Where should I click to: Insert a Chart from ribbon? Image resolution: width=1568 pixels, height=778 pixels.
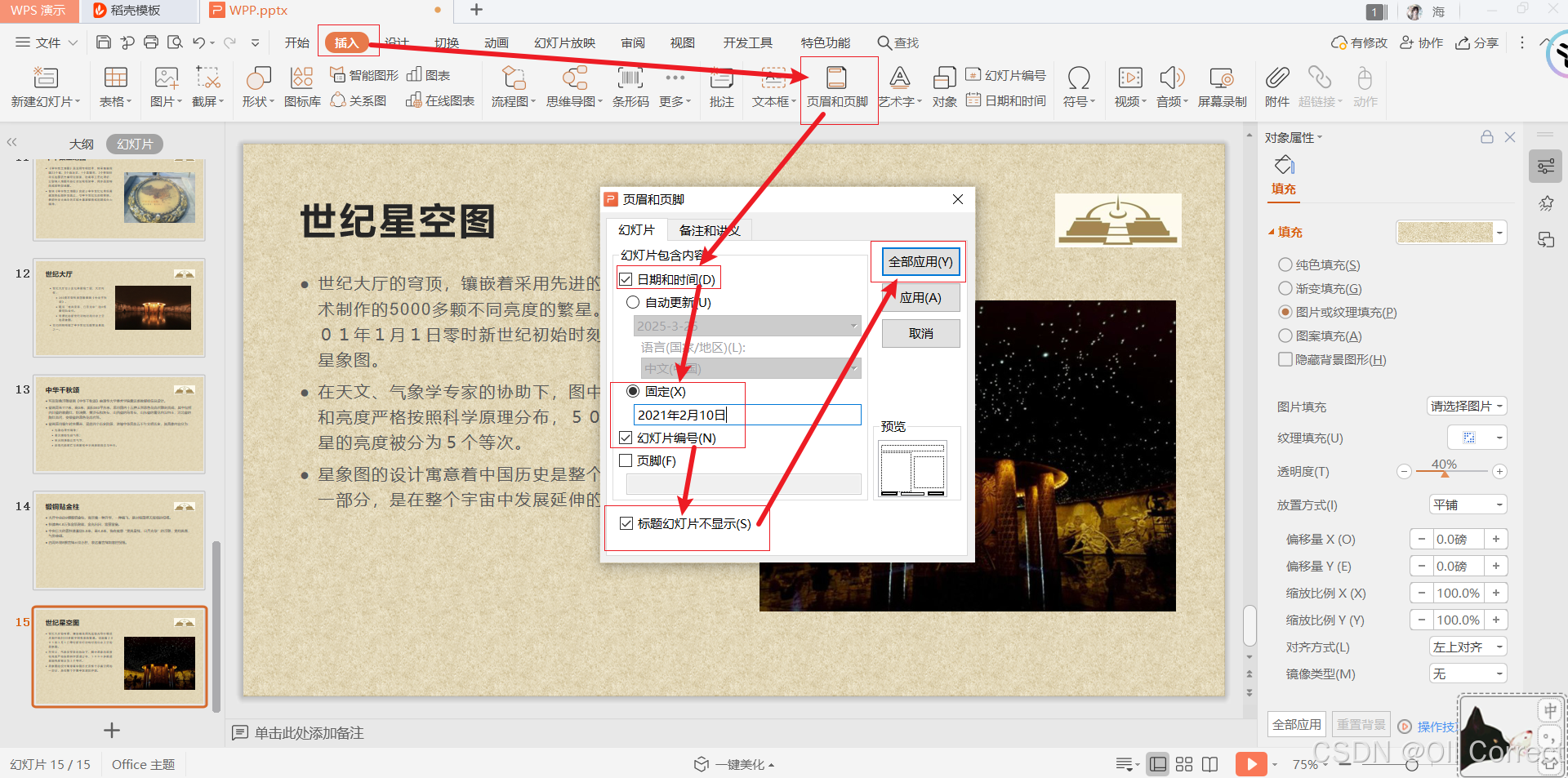pos(429,75)
